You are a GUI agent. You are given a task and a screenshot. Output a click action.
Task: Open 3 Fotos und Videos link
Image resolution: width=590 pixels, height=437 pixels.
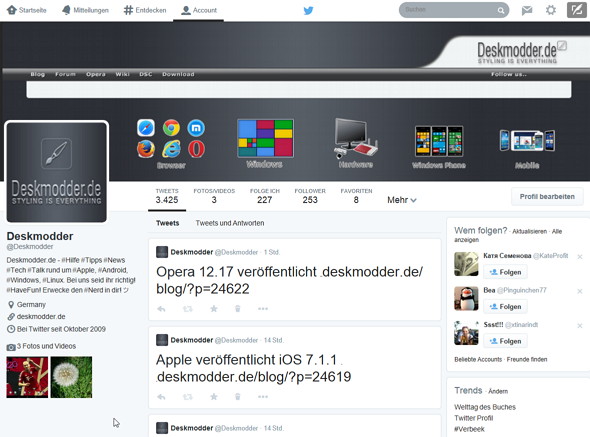tap(46, 346)
